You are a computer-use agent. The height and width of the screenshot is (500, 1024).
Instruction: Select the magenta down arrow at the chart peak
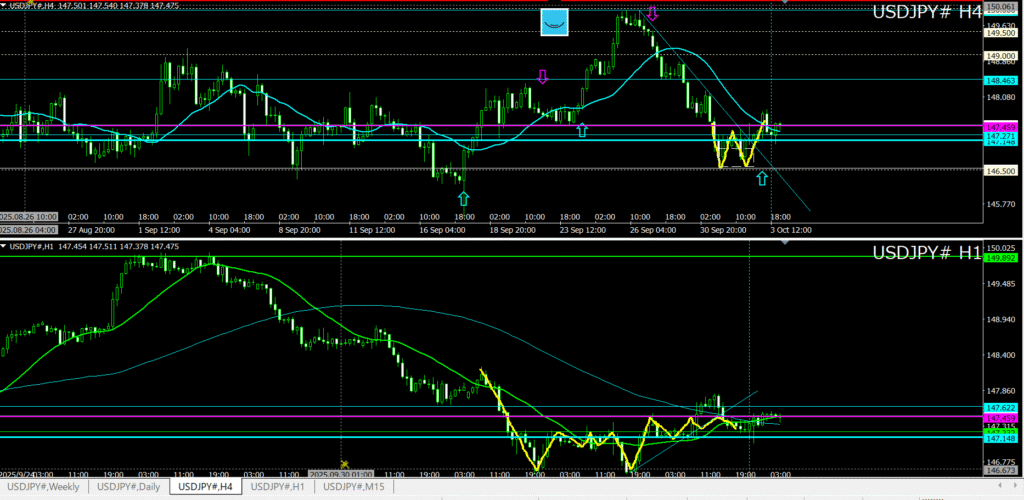[652, 14]
